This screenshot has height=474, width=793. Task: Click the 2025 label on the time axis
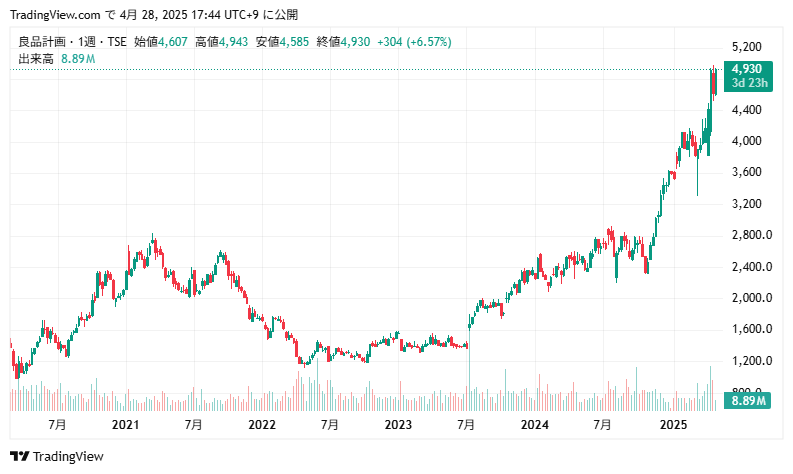674,425
